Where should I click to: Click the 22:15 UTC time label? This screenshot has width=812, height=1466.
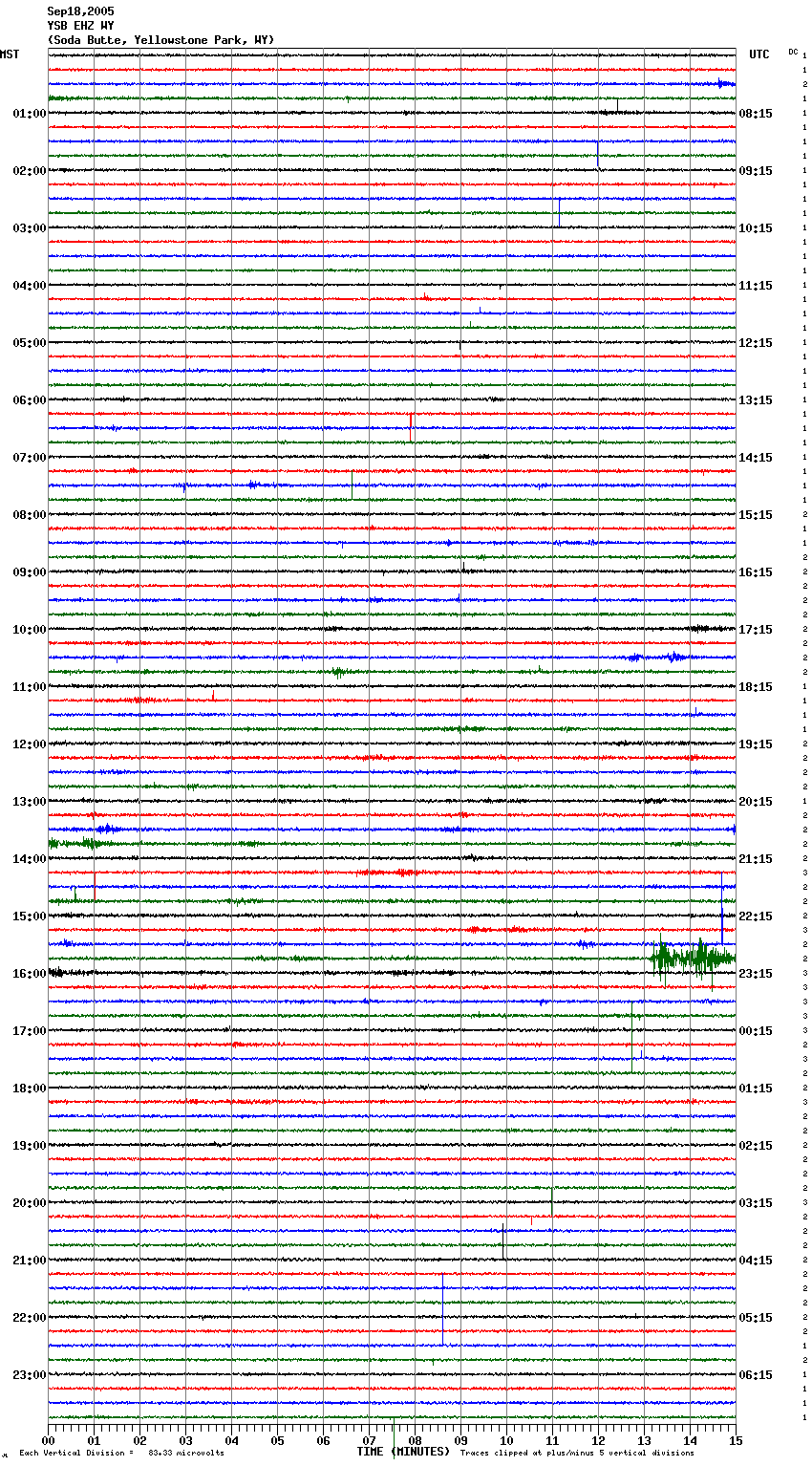(756, 916)
